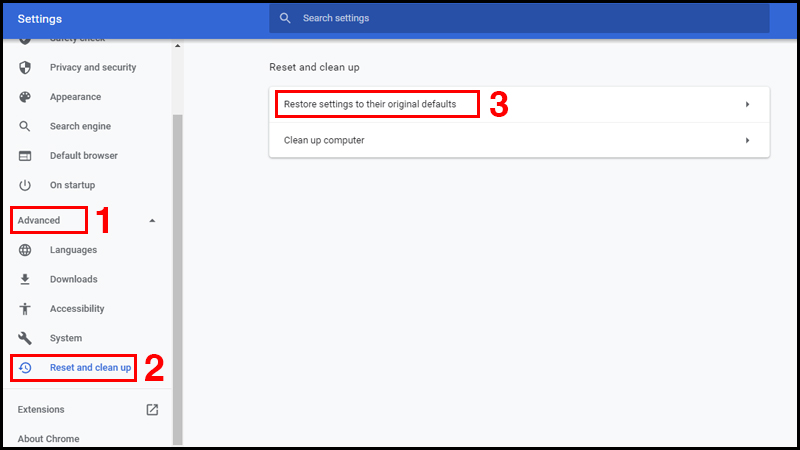Go to Appearance settings
Screen dimensions: 800x450
coord(76,97)
